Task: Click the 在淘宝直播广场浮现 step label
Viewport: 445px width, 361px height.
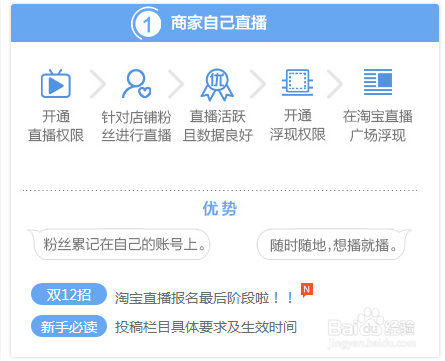Action: click(378, 126)
